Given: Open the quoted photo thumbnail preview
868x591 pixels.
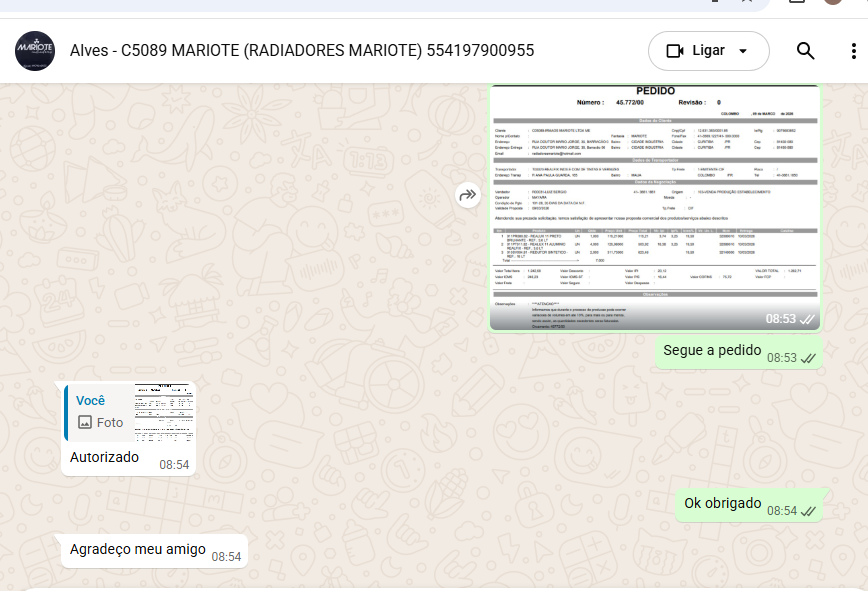Looking at the screenshot, I should coord(164,411).
